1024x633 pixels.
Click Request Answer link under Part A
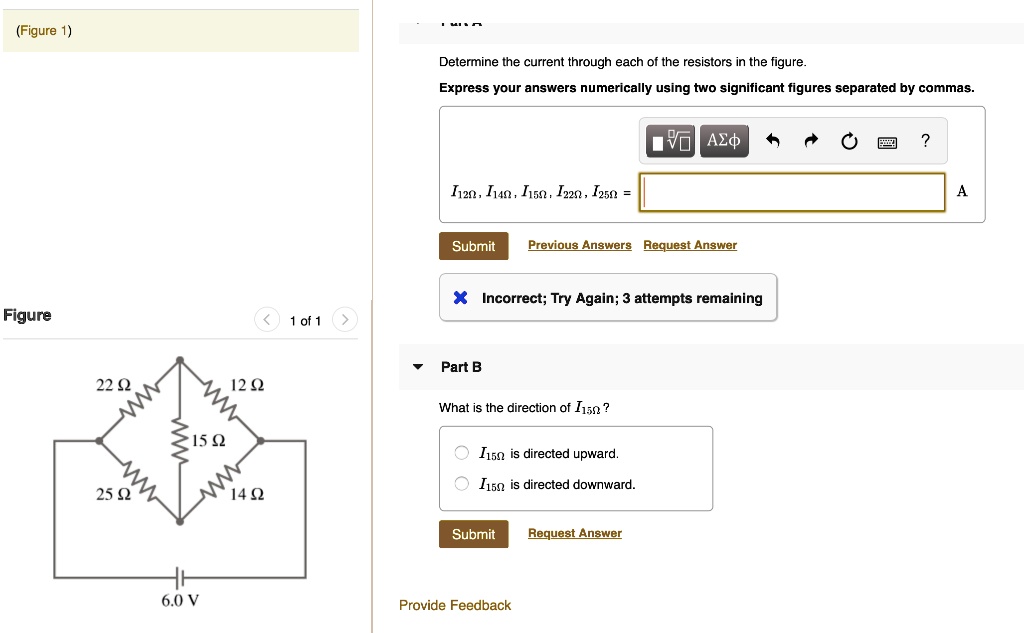pyautogui.click(x=690, y=245)
